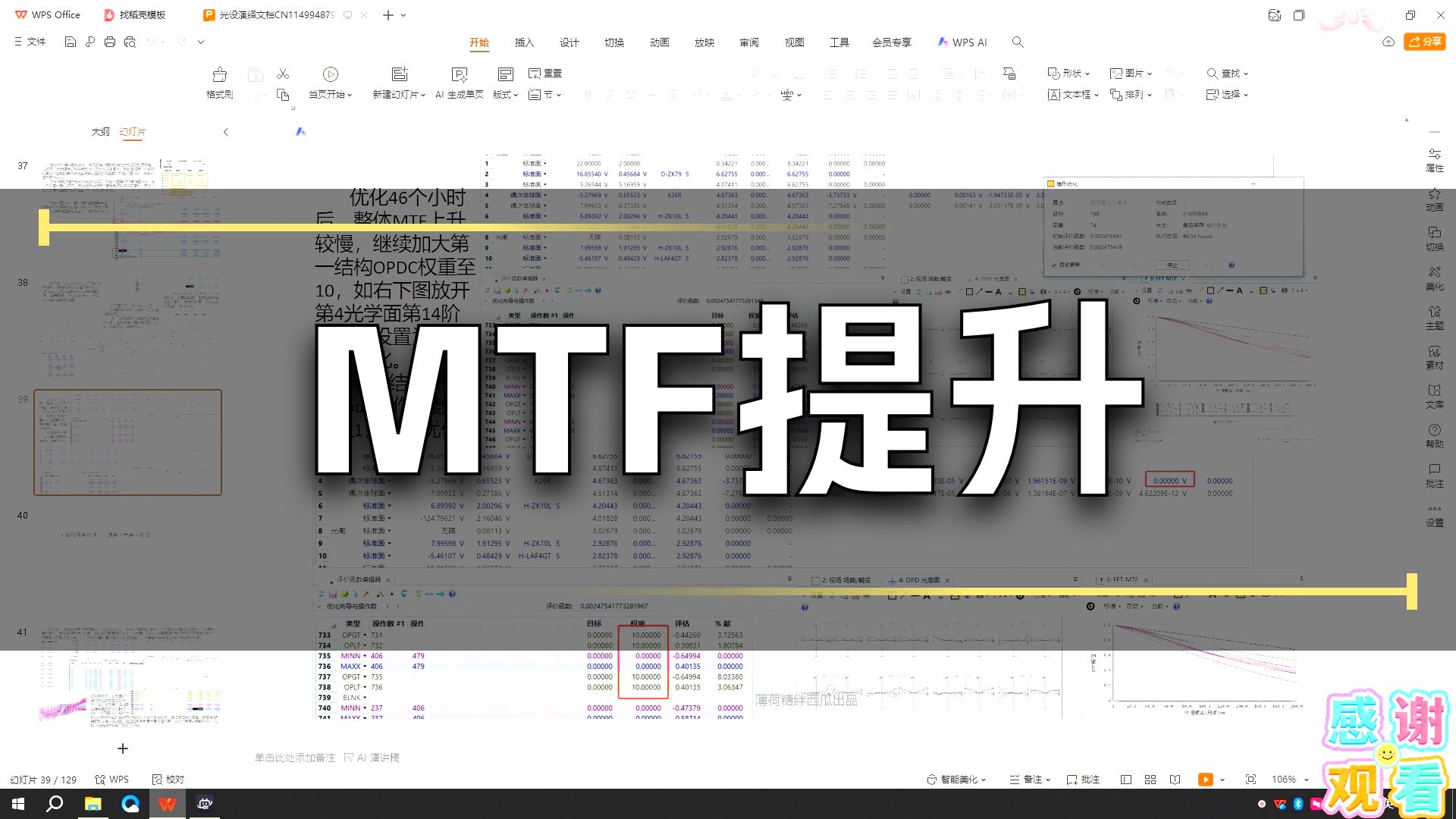This screenshot has height=819, width=1456.
Task: Open Print Preview from quick access bar
Action: pyautogui.click(x=130, y=42)
